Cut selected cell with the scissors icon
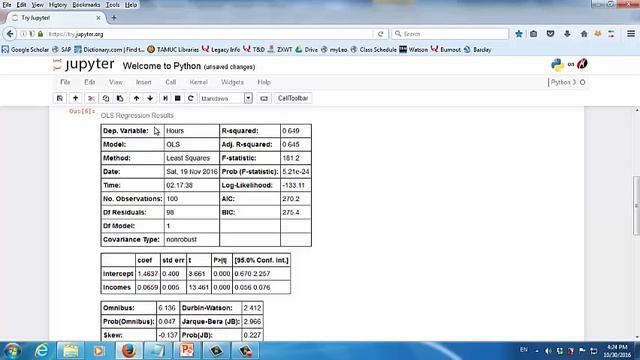The height and width of the screenshot is (360, 640). point(91,98)
